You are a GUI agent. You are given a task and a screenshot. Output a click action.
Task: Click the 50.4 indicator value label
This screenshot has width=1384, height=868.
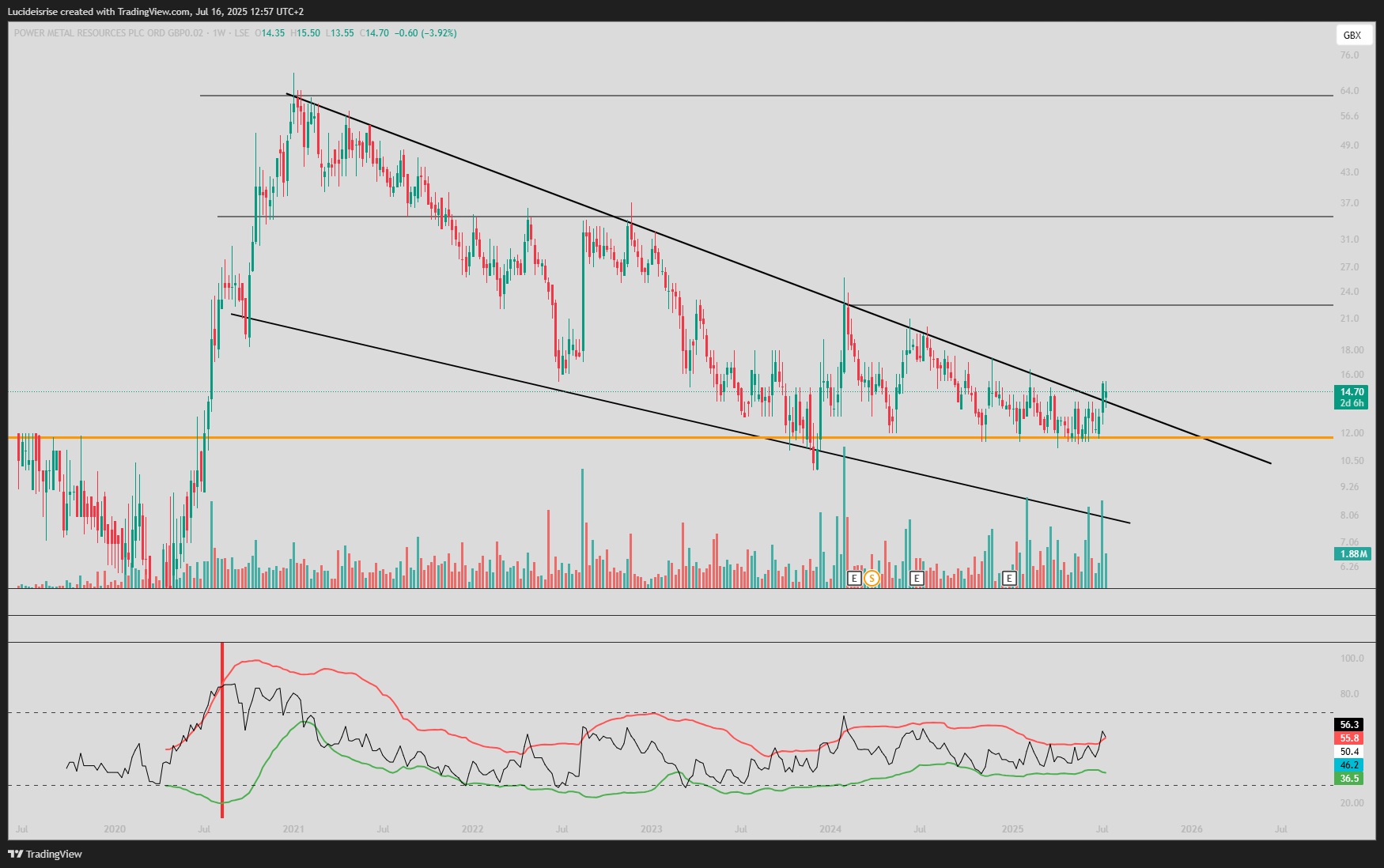1350,752
